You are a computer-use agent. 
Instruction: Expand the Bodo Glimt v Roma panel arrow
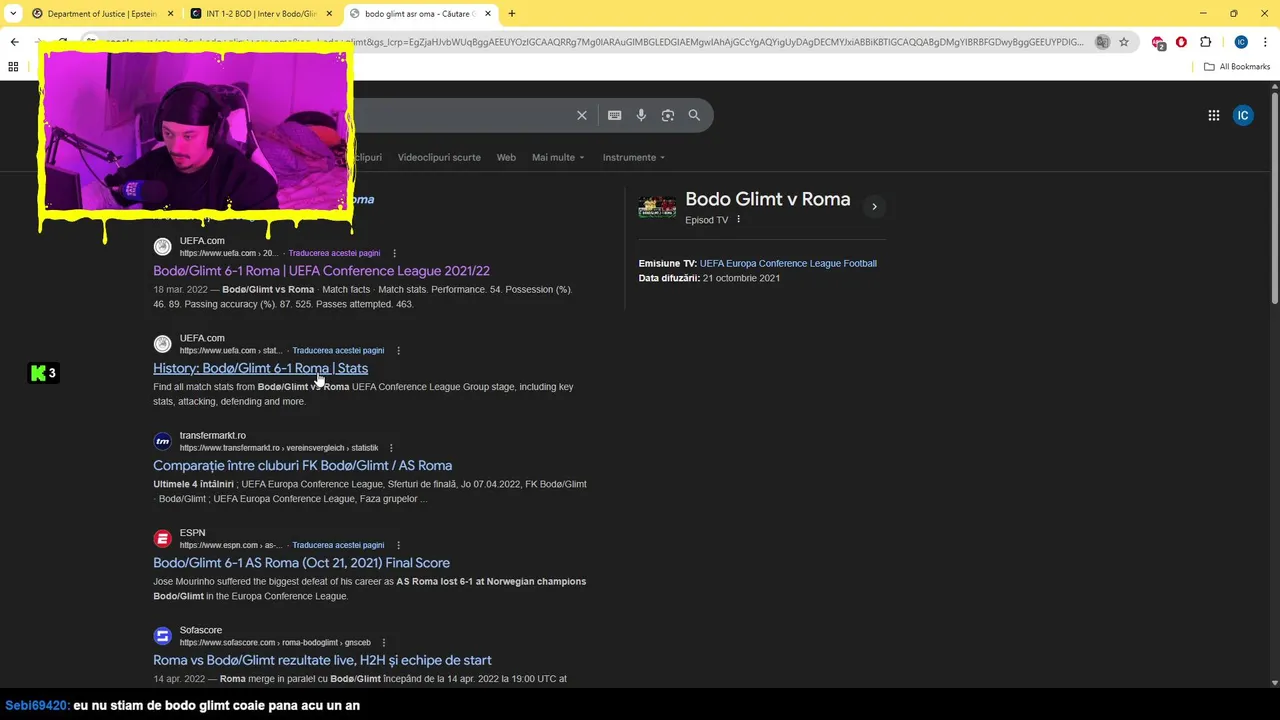[x=874, y=207]
